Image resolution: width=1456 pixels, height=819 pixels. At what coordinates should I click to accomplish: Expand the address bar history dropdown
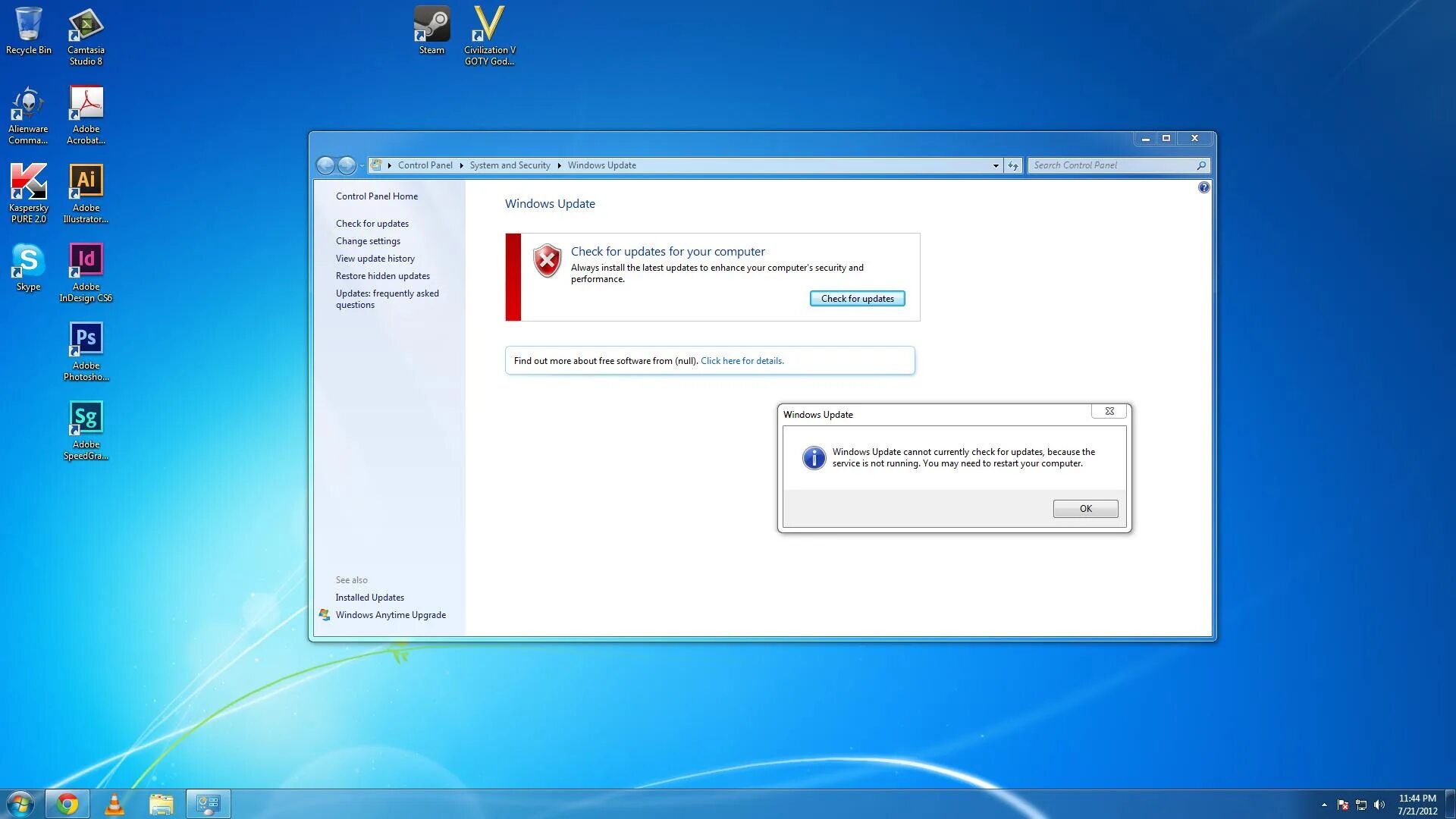(x=996, y=165)
